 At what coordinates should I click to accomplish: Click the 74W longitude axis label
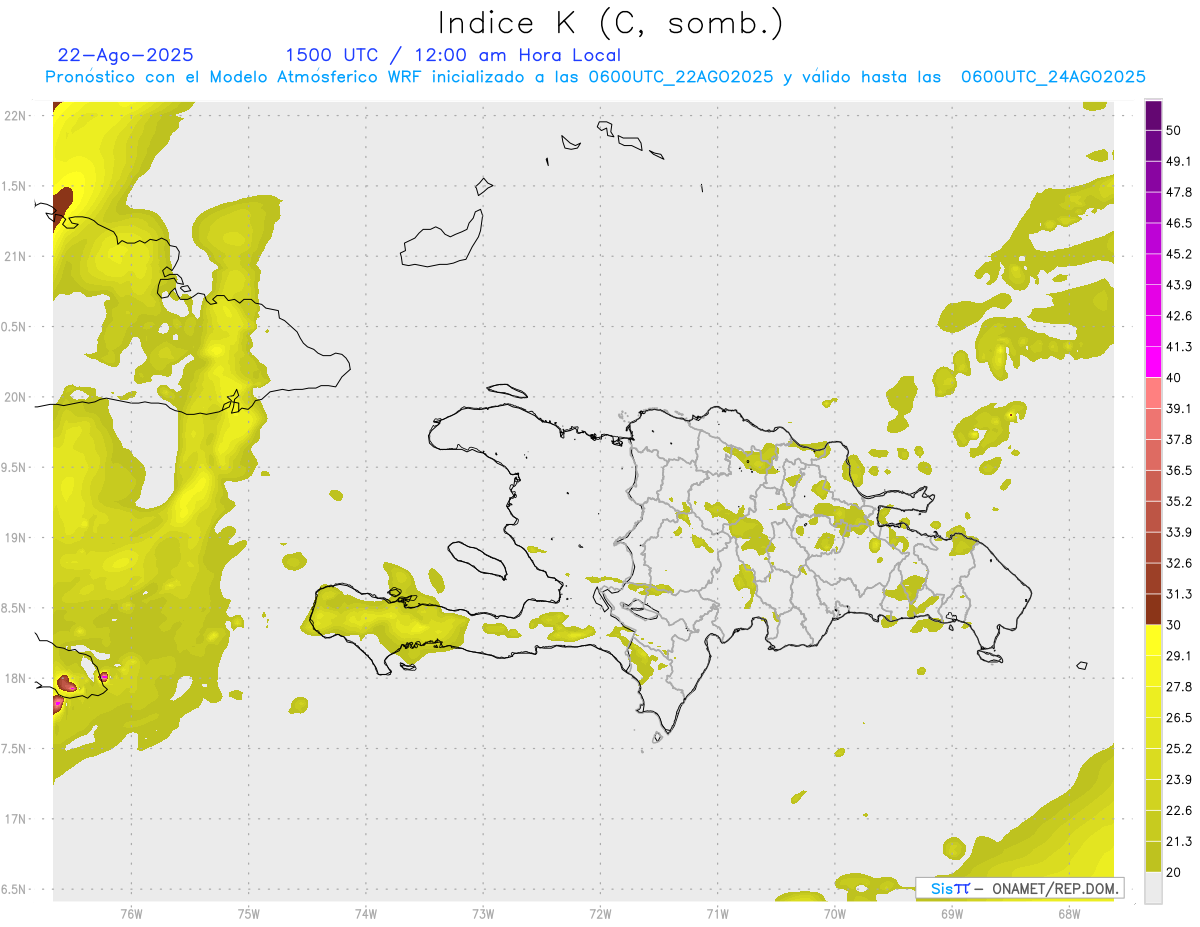pyautogui.click(x=366, y=912)
